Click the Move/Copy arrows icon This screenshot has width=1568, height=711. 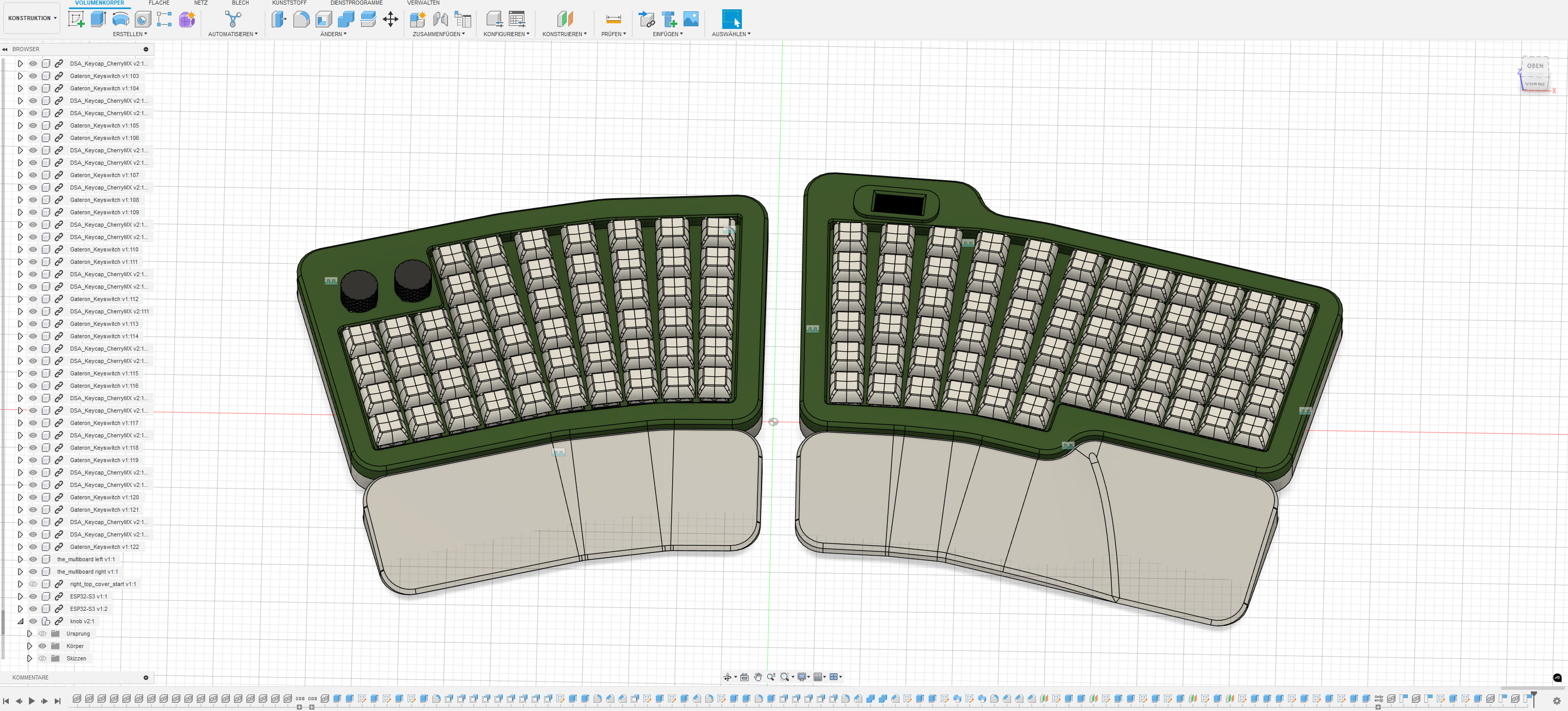pos(391,20)
